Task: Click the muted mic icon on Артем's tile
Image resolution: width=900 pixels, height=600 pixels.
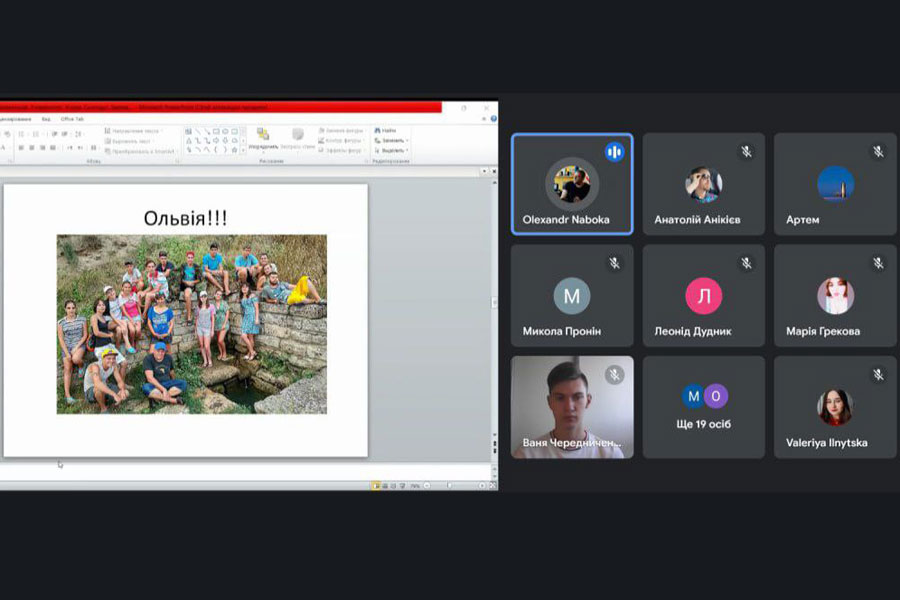Action: pos(878,152)
